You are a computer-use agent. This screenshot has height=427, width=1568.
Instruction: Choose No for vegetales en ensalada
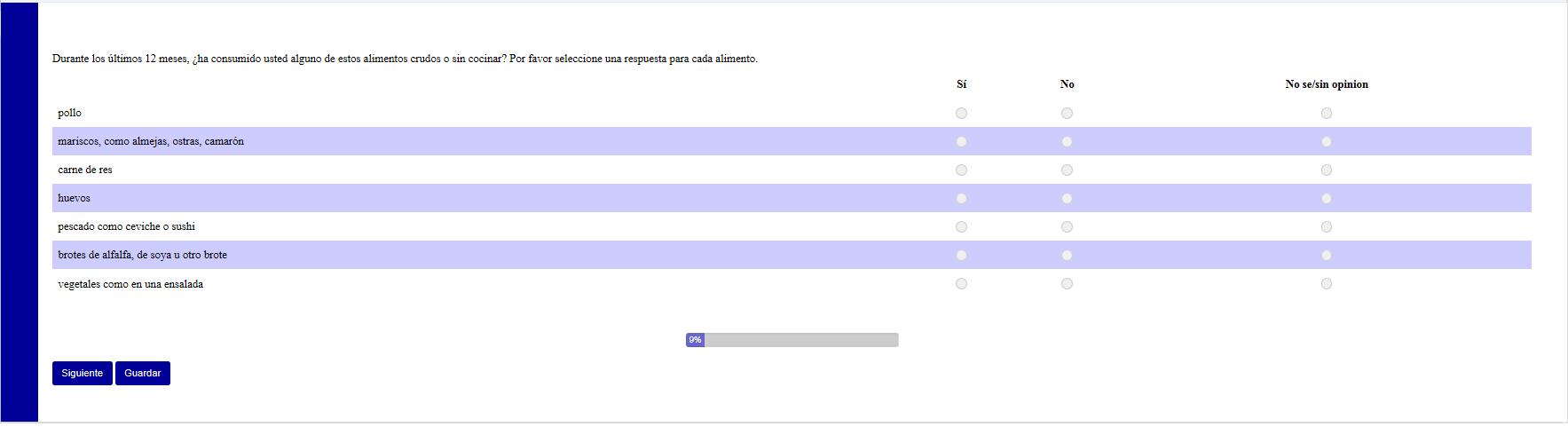[1067, 284]
